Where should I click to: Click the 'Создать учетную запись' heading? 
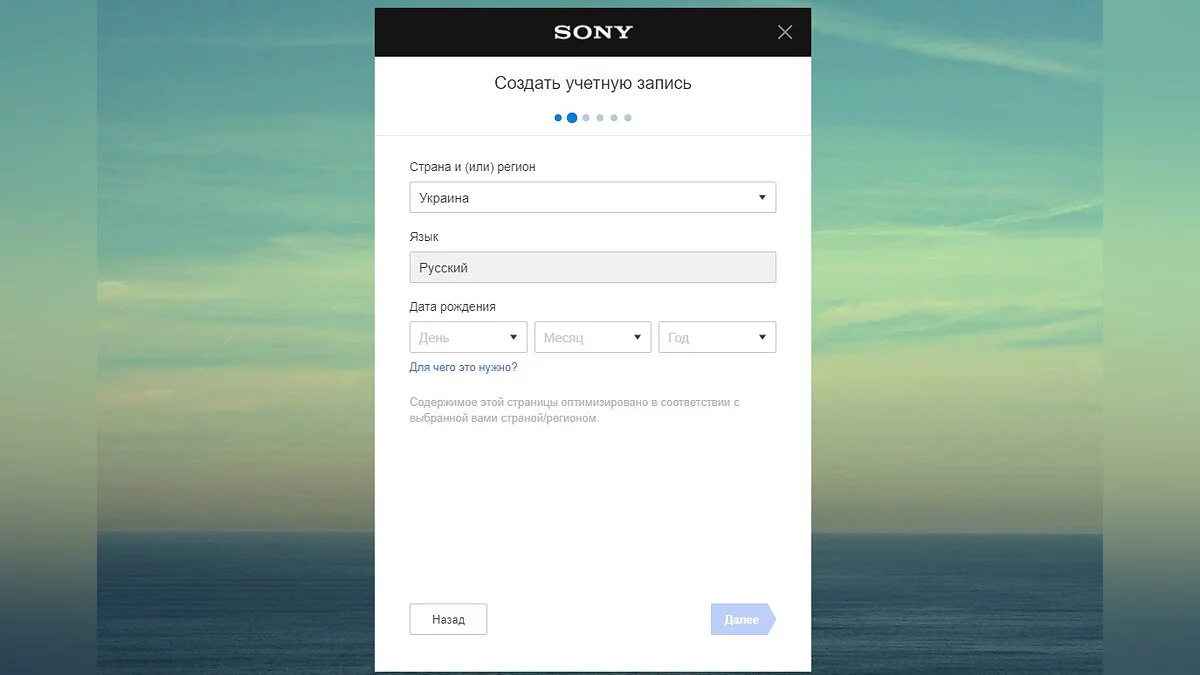(x=592, y=83)
